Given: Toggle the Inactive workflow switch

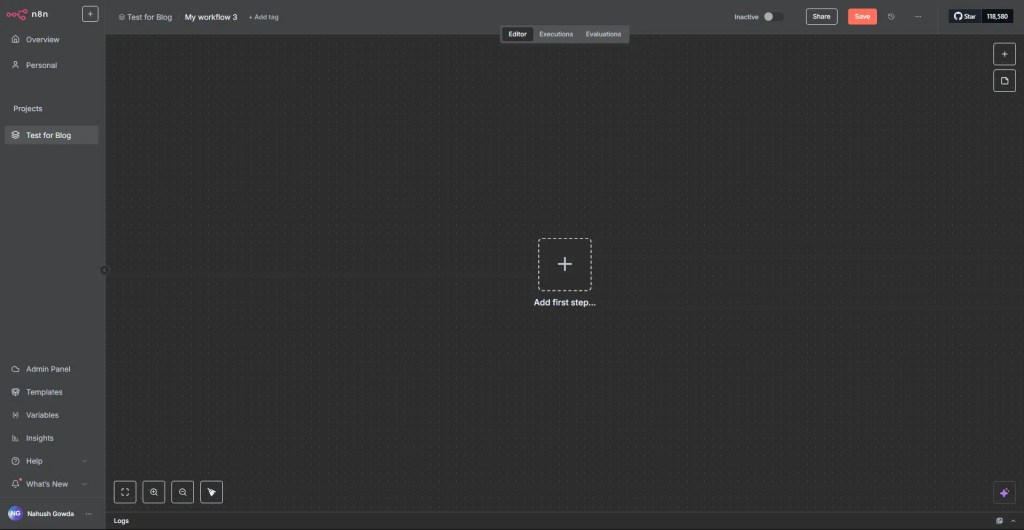Looking at the screenshot, I should pyautogui.click(x=773, y=17).
